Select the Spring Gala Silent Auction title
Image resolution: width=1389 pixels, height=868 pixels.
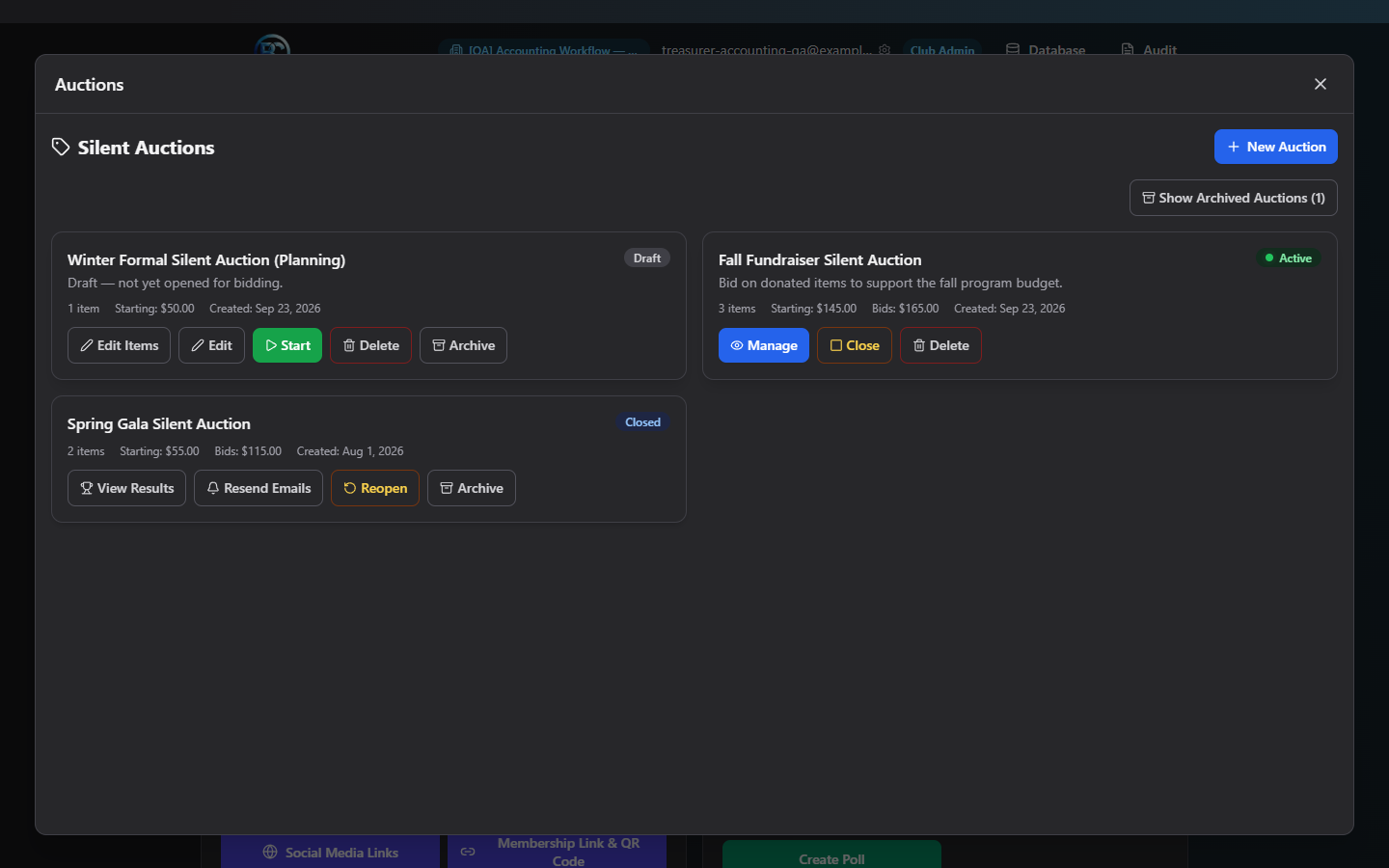click(159, 423)
